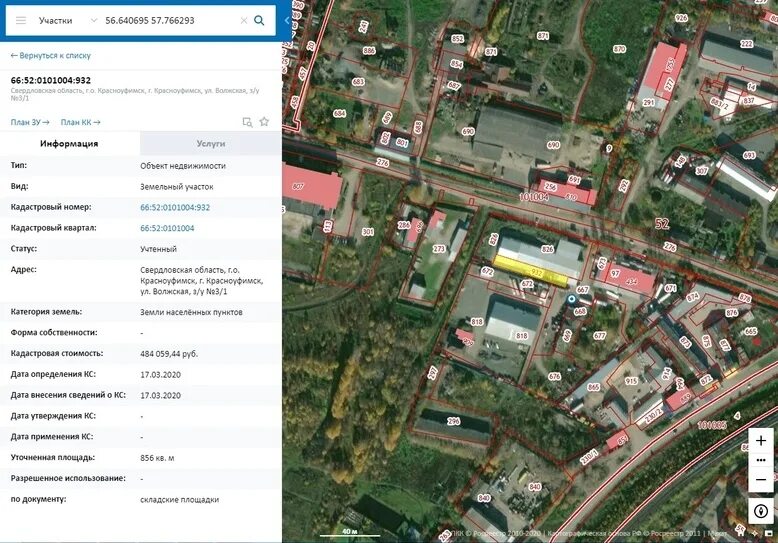The image size is (778, 543).
Task: Zoom out the map with minus
Action: pyautogui.click(x=761, y=480)
